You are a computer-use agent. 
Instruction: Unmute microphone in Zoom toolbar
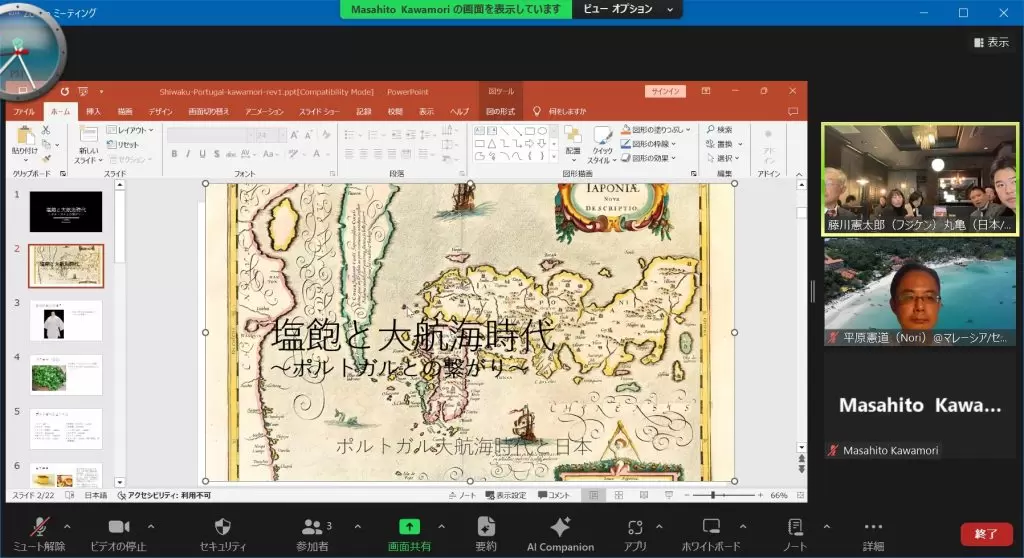pyautogui.click(x=39, y=533)
